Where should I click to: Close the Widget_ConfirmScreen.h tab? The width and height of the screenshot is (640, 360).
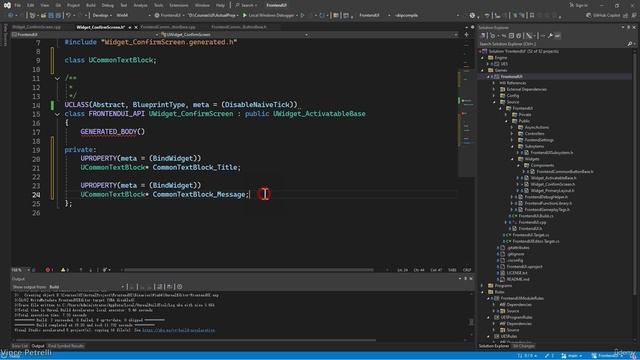coord(136,27)
